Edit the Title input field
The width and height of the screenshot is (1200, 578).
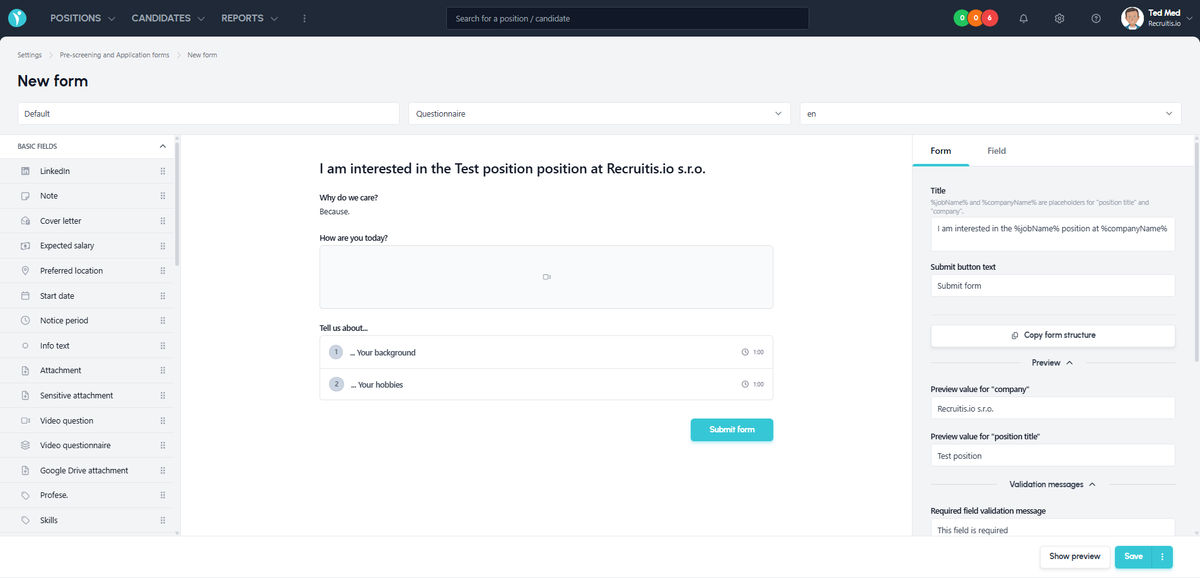(x=1053, y=235)
